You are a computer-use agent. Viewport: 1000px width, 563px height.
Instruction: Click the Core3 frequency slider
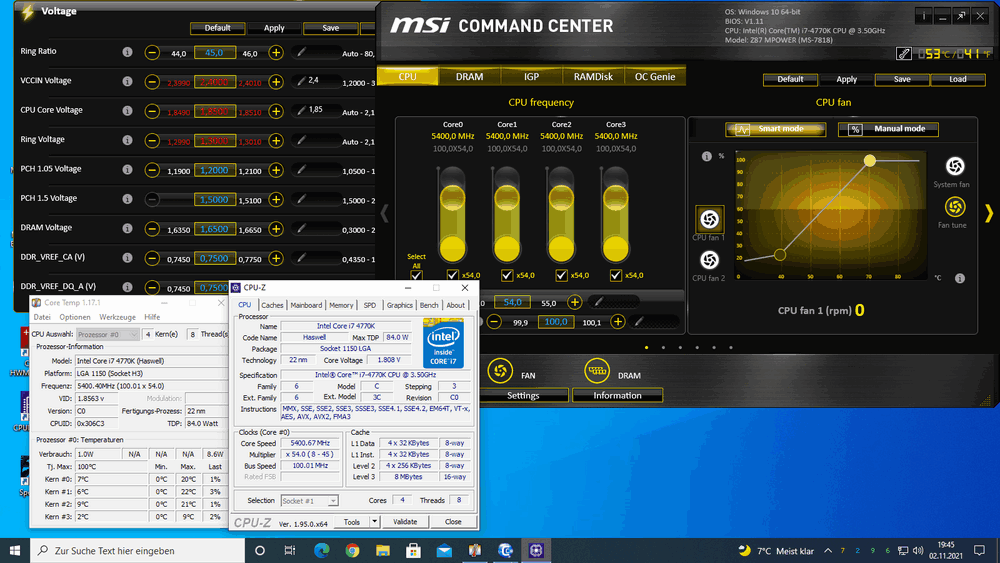pos(615,214)
